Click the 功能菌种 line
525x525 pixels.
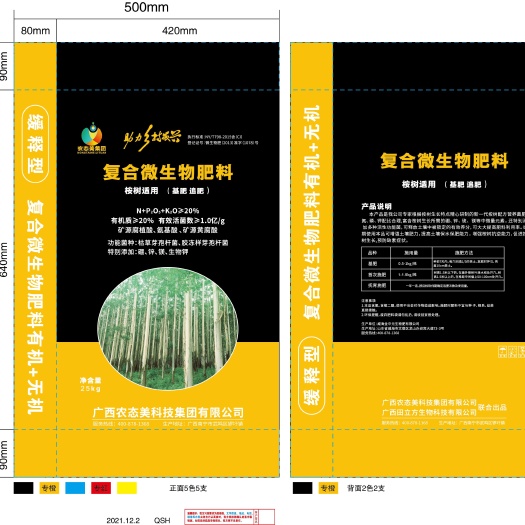tap(168, 243)
